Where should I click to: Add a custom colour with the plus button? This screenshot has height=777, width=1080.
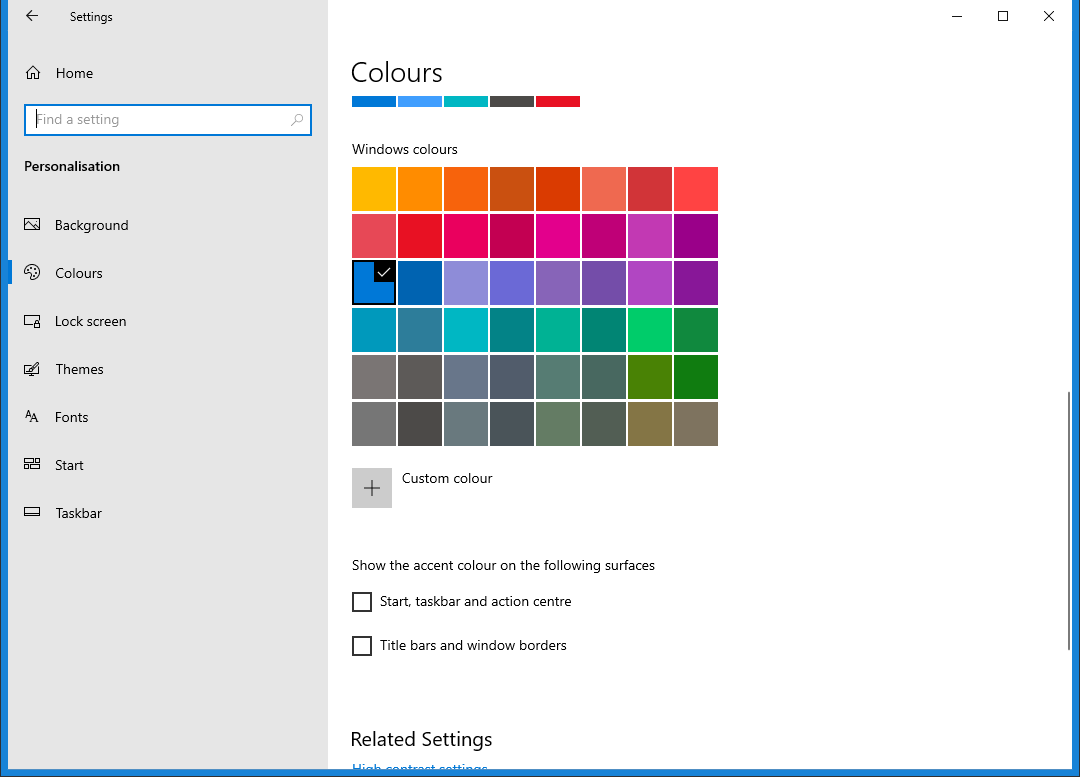pos(372,488)
